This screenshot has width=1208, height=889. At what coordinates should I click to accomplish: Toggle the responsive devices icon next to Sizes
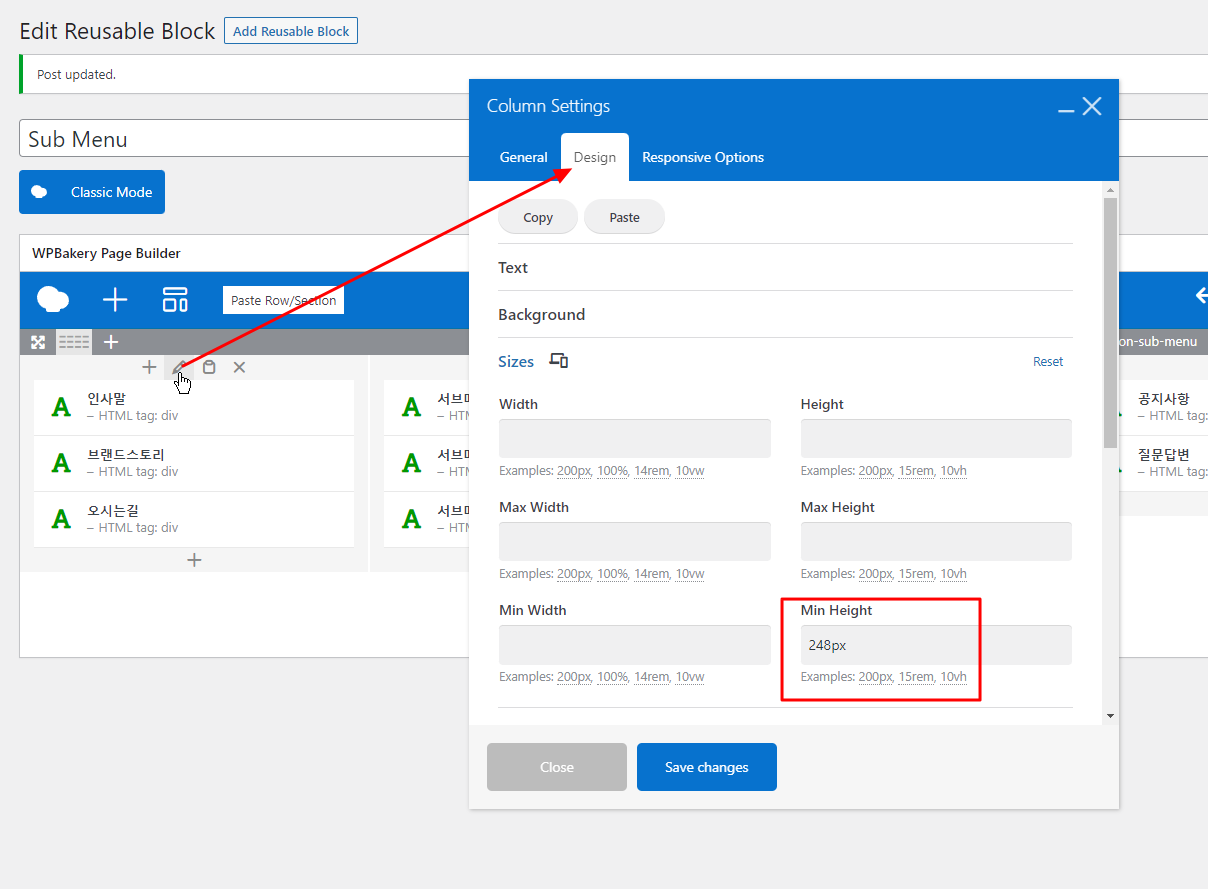click(559, 361)
